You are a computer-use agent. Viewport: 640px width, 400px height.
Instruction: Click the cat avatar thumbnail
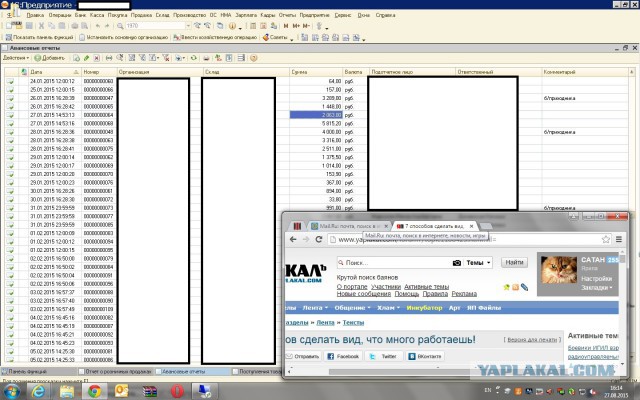[558, 270]
